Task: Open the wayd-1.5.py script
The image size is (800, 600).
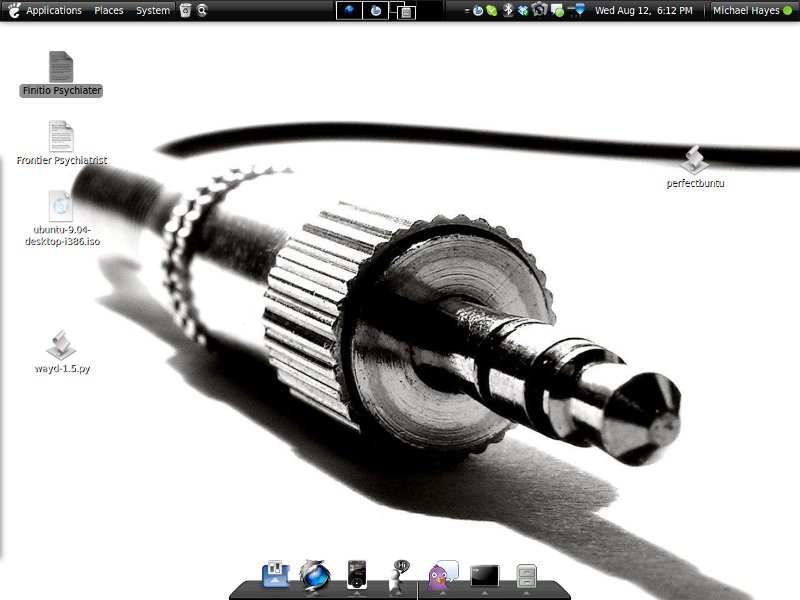Action: click(x=62, y=345)
